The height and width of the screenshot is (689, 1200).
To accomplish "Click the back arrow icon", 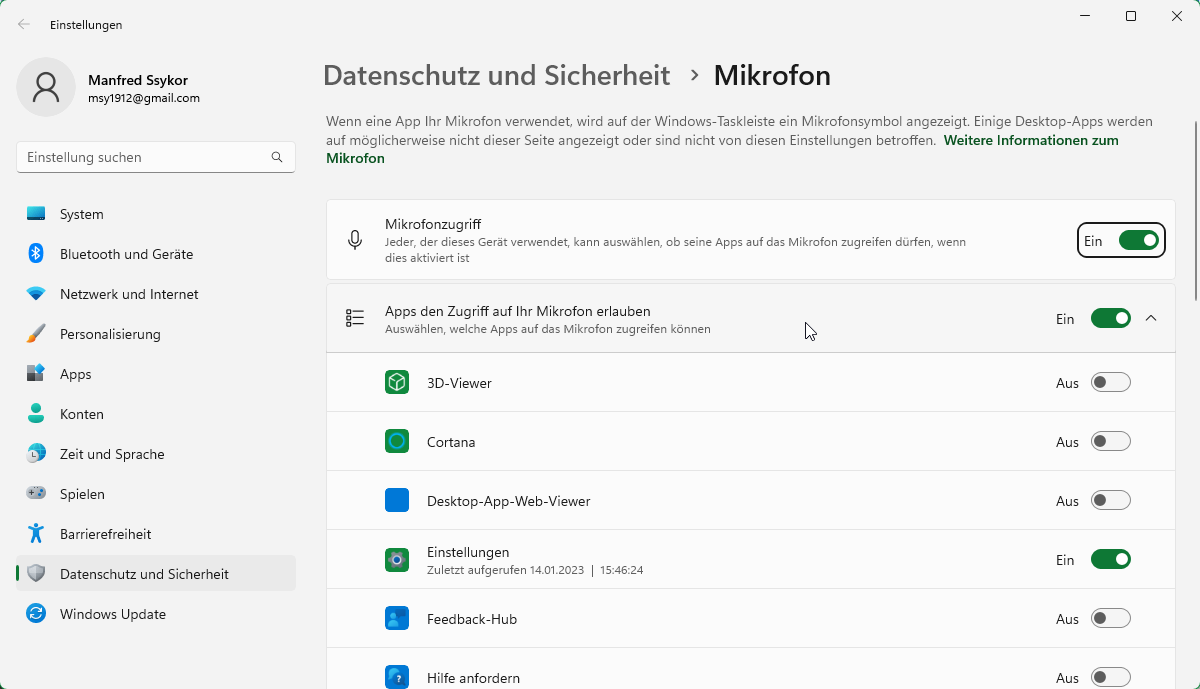I will [24, 24].
